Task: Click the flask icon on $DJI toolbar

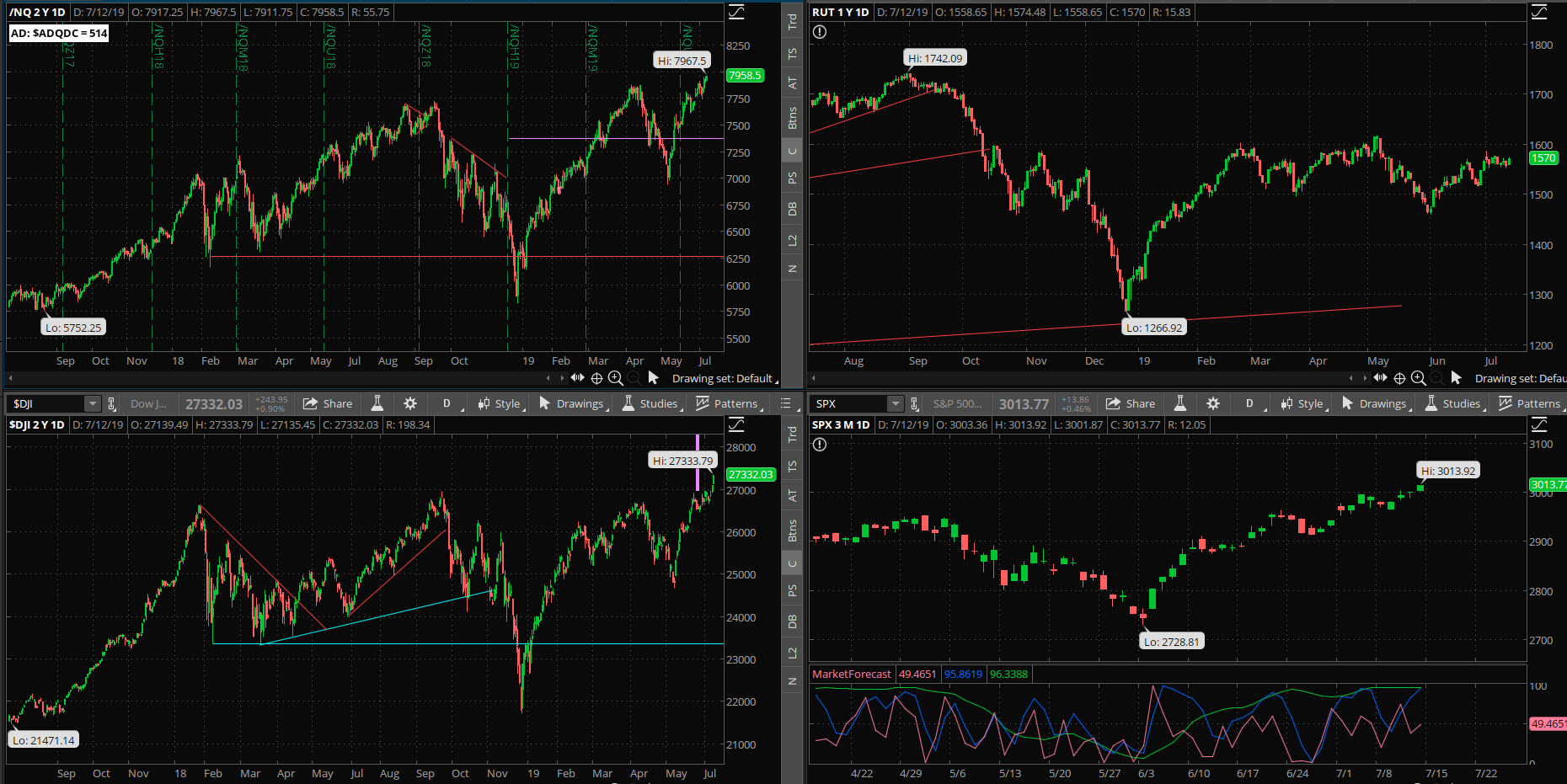Action: (x=377, y=403)
